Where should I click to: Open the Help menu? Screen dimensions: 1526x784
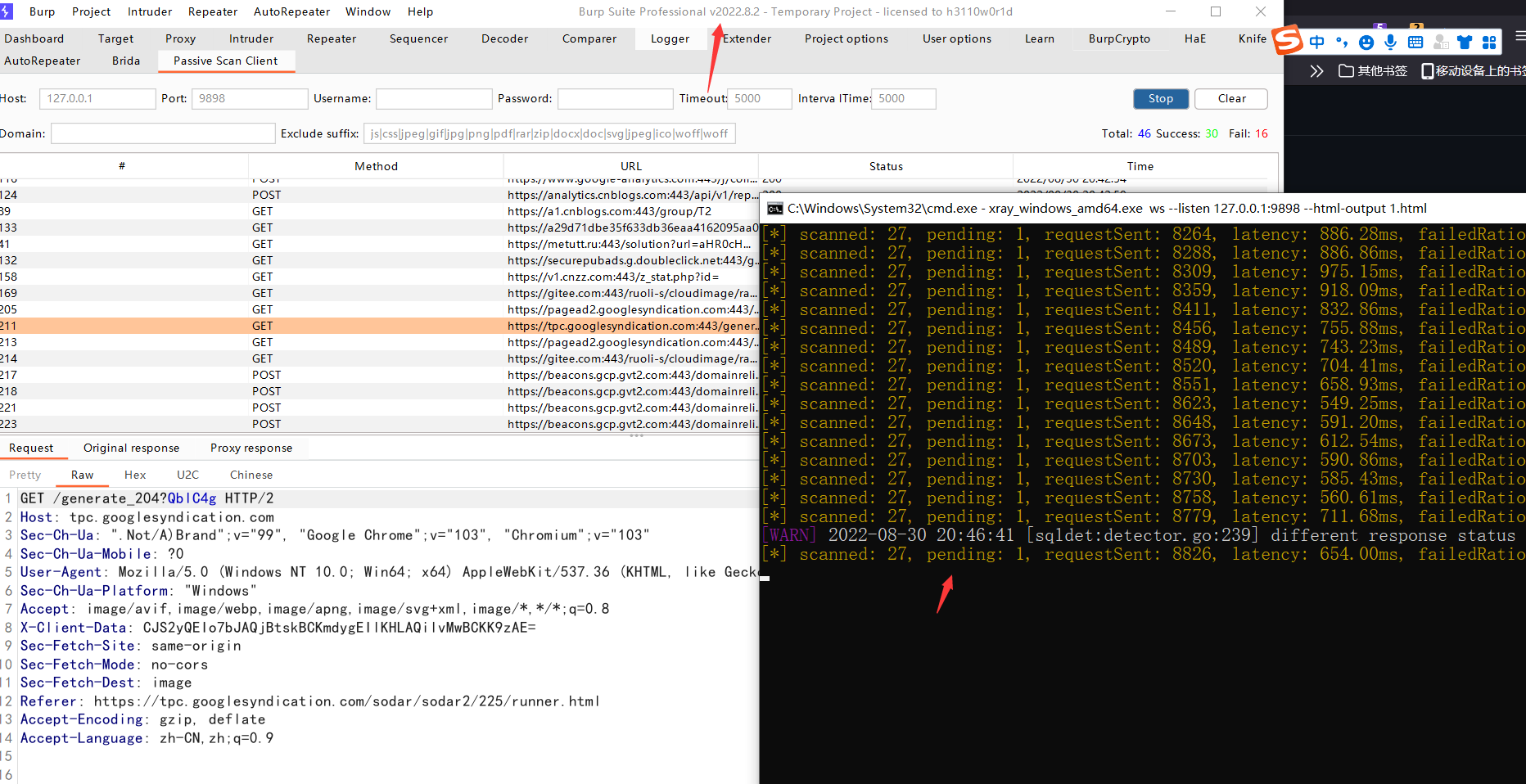[x=420, y=11]
